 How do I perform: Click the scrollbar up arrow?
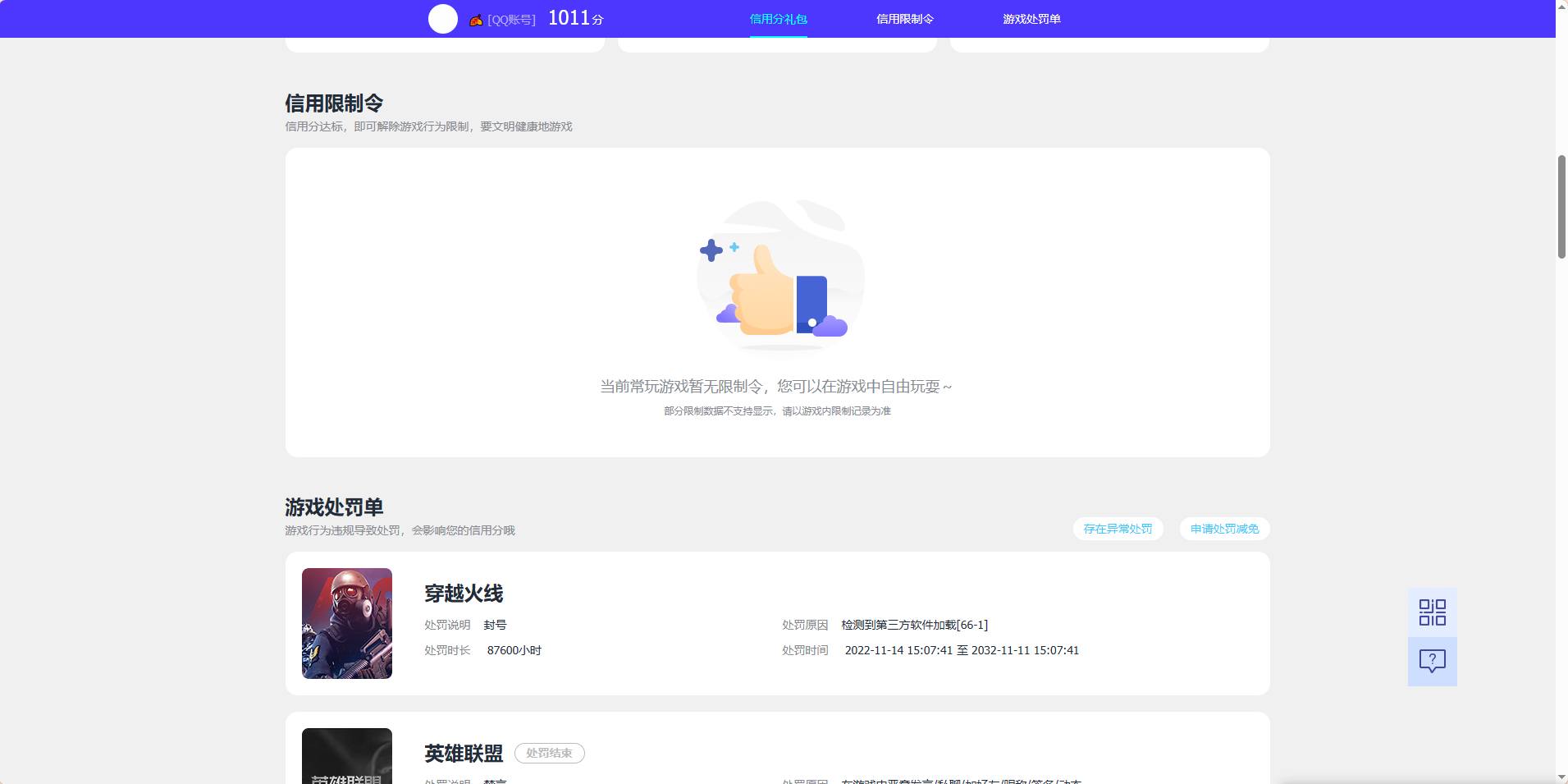[x=1561, y=7]
